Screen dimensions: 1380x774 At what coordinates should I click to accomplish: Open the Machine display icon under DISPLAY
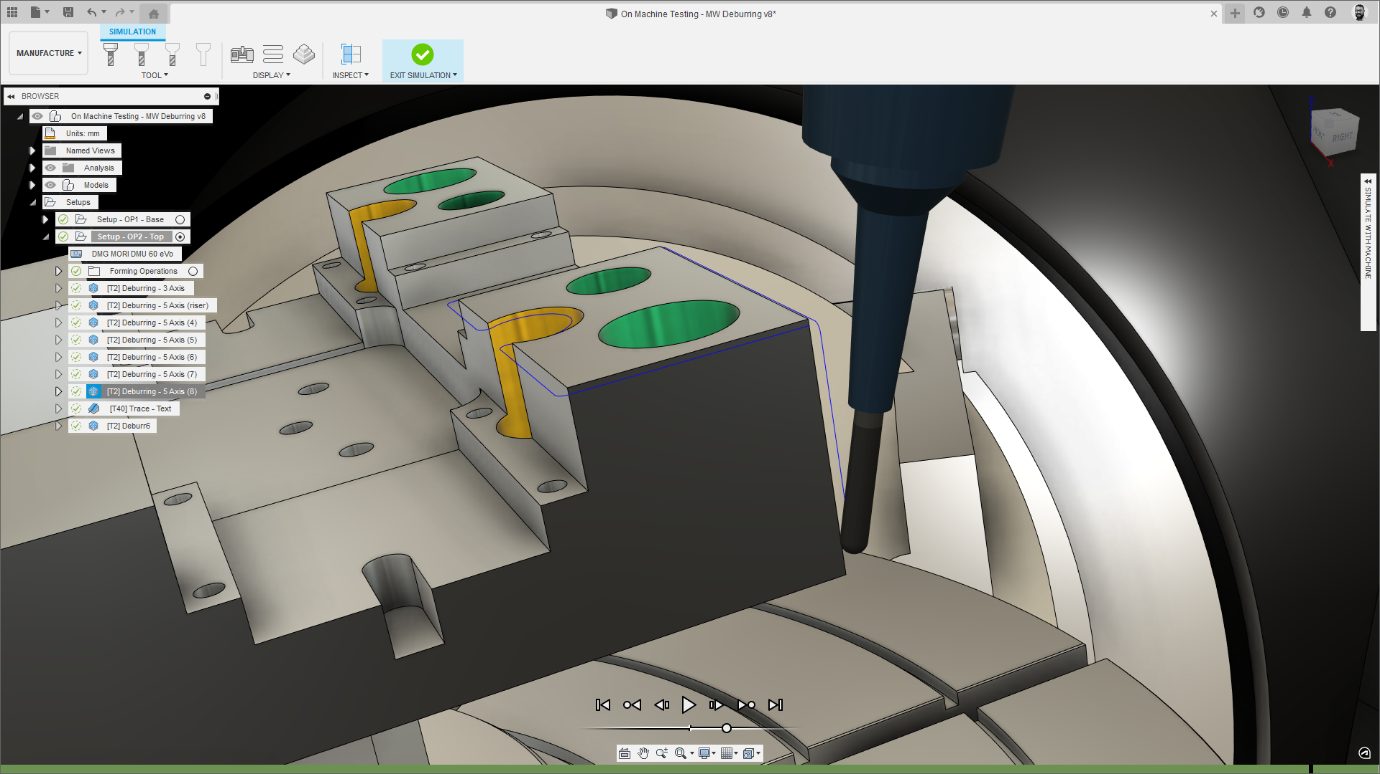[243, 53]
